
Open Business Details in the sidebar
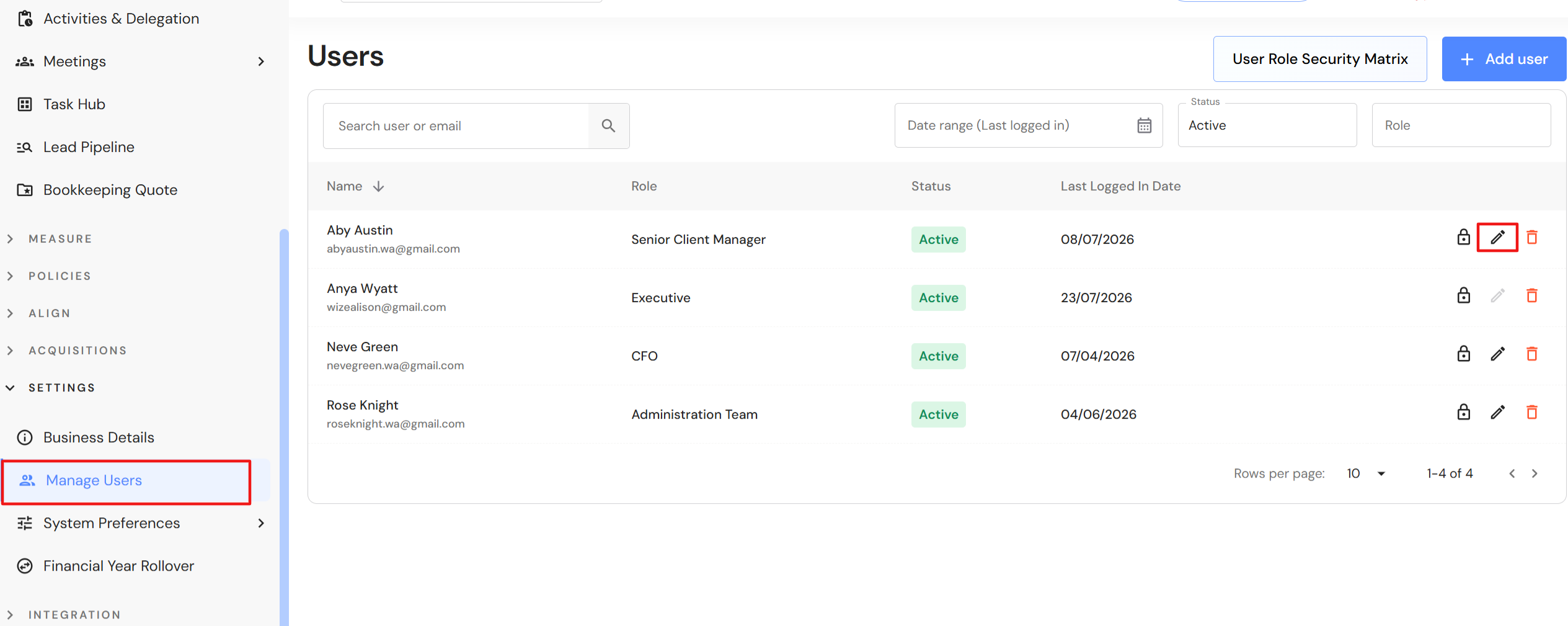click(x=99, y=438)
